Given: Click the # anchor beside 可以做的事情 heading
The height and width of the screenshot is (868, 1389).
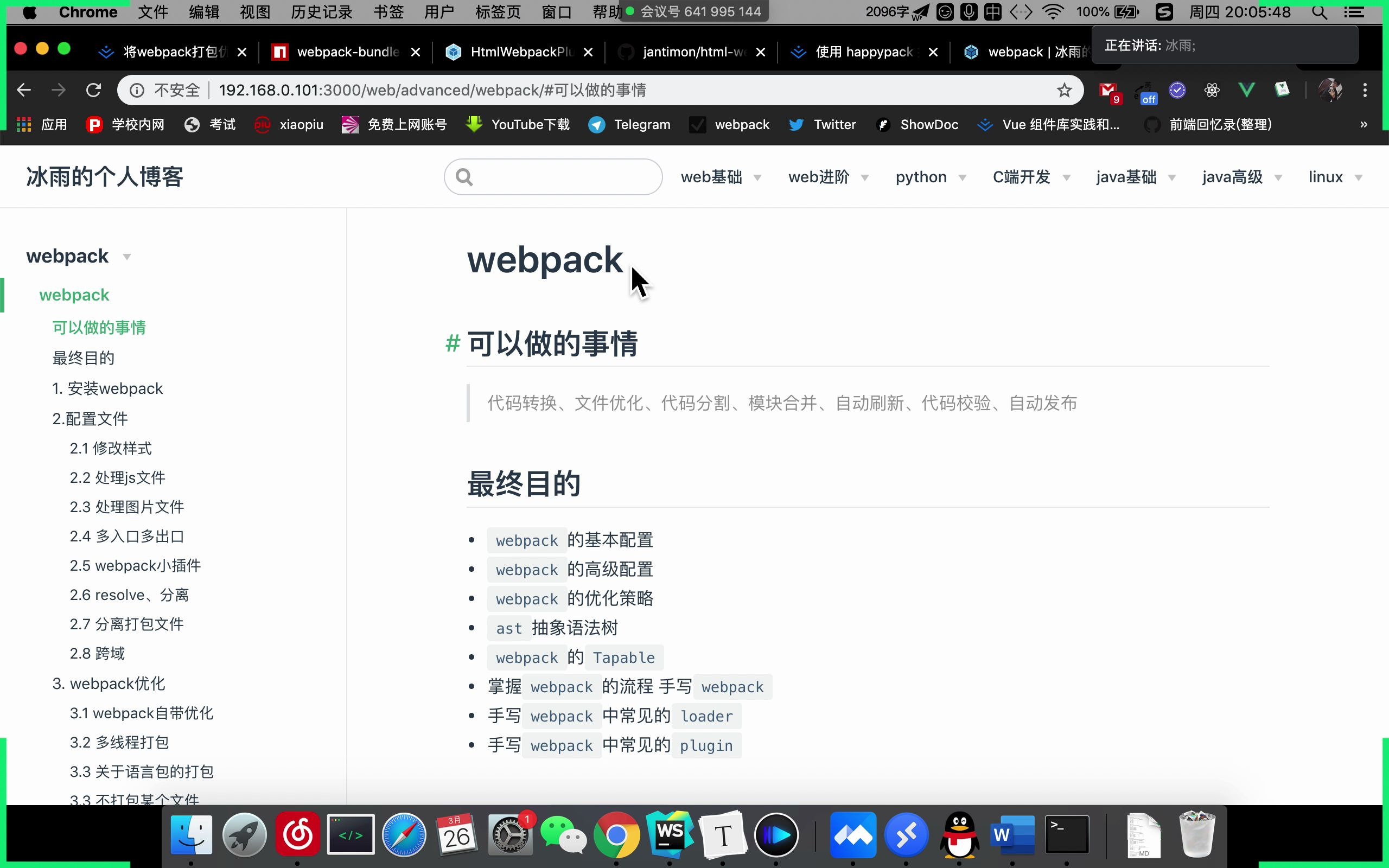Looking at the screenshot, I should coord(453,343).
